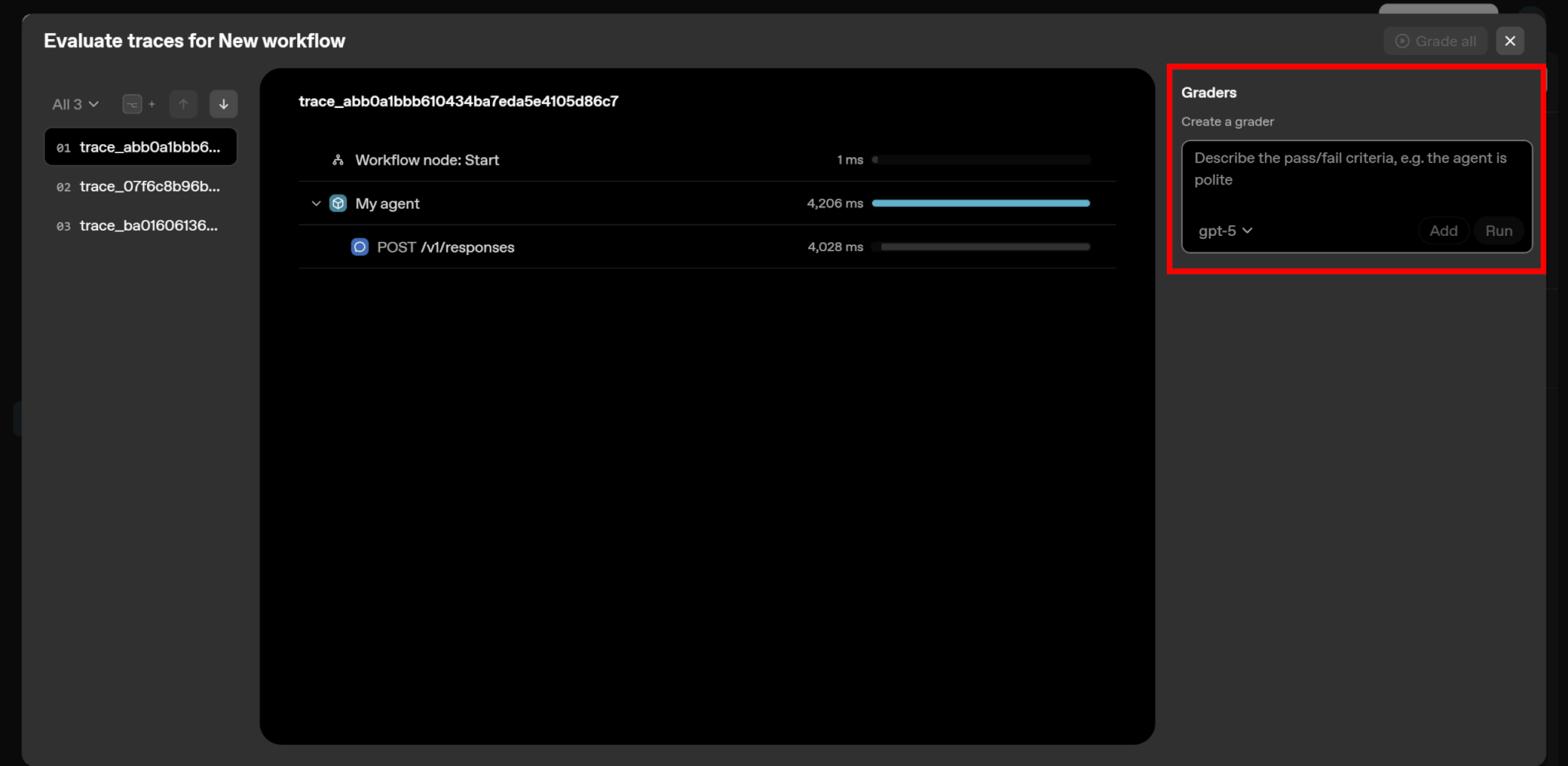Screen dimensions: 1568x766
Task: Close the Evaluate traces dialog
Action: tap(1510, 41)
